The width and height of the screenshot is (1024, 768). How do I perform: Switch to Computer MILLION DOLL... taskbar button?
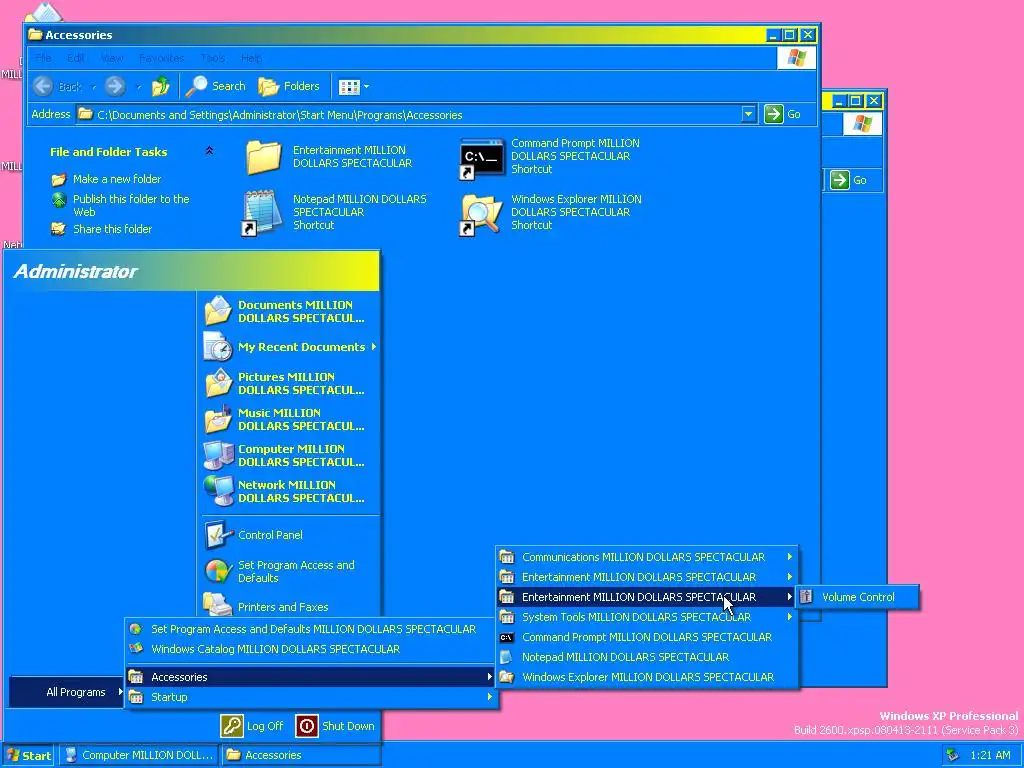140,756
